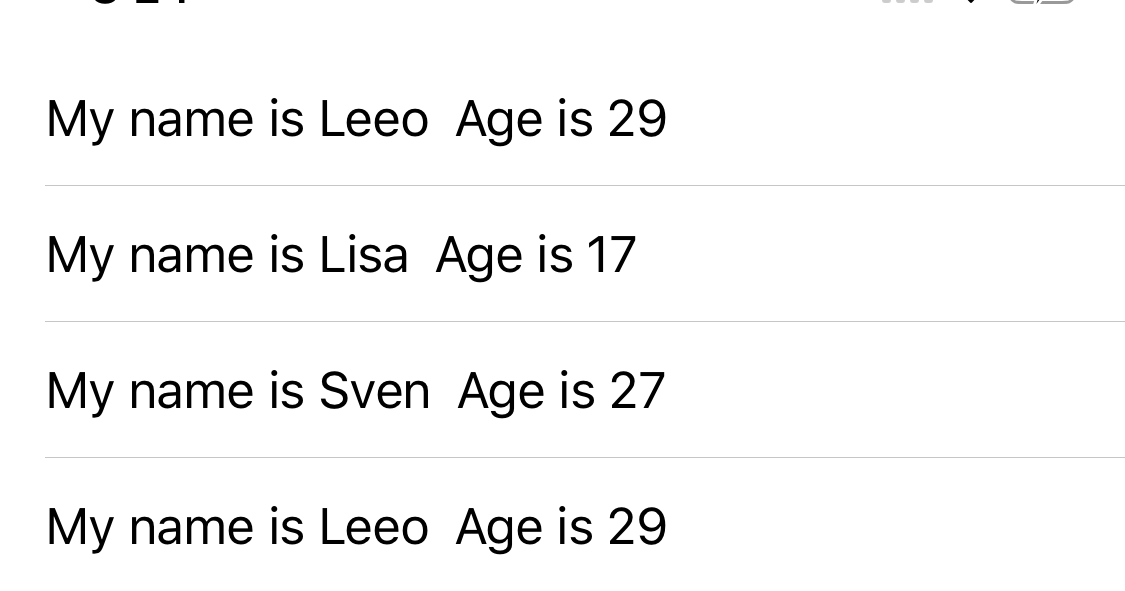
Task: Click the name "Sven" in the list
Action: 374,390
